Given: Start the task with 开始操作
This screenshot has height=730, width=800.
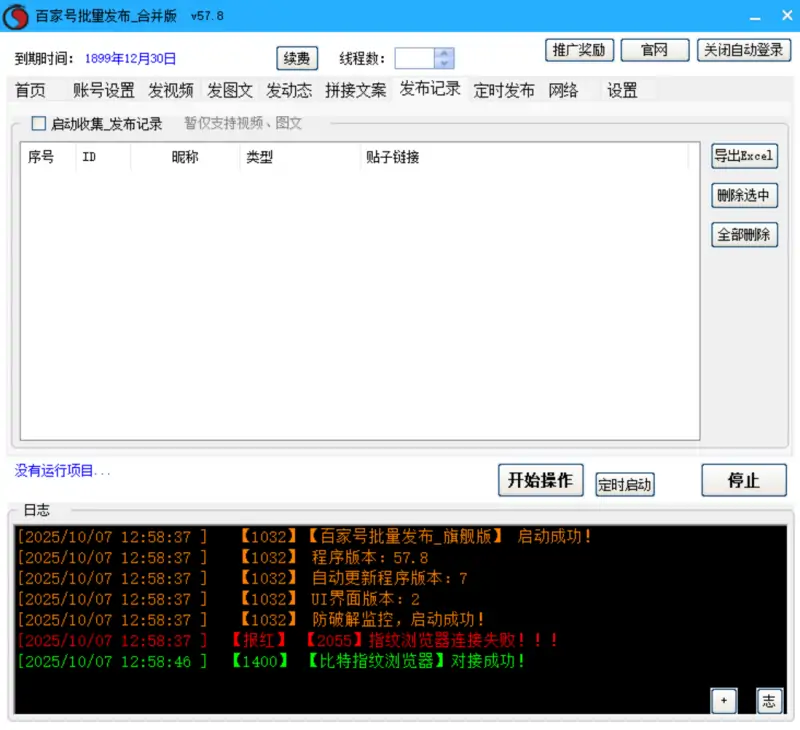Looking at the screenshot, I should [540, 480].
